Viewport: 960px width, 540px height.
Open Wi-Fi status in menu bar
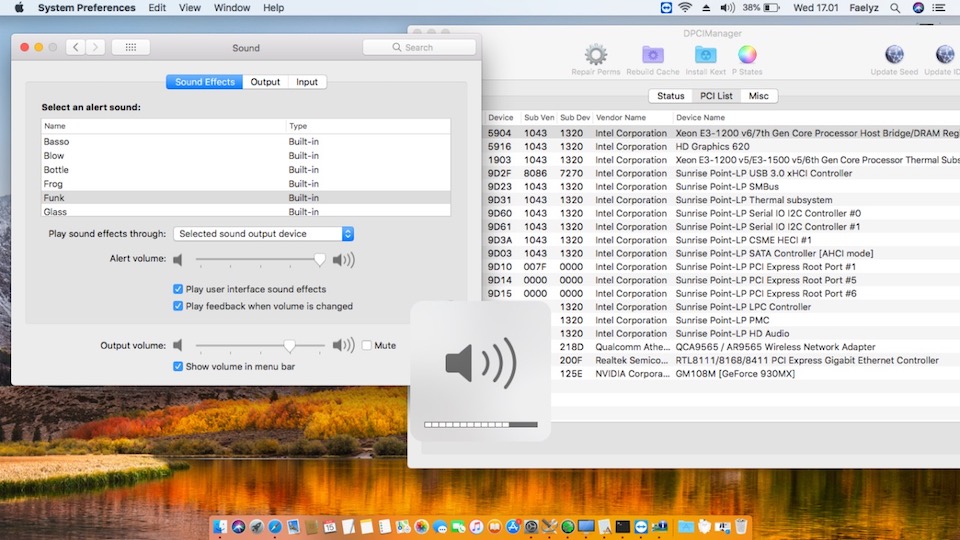tap(685, 8)
